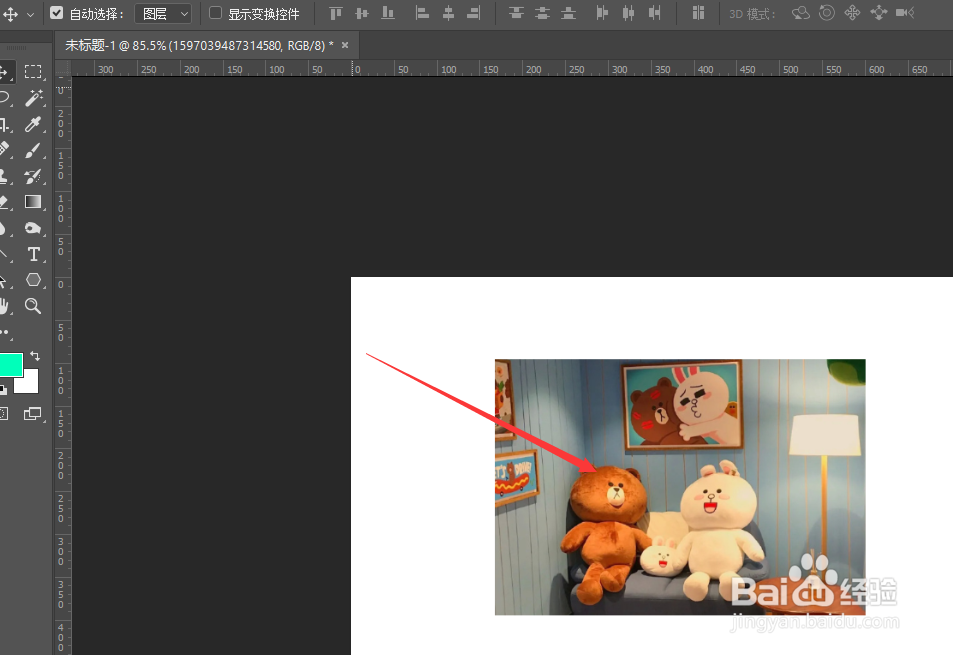953x655 pixels.
Task: Select the Rectangular Marquee tool
Action: point(33,72)
